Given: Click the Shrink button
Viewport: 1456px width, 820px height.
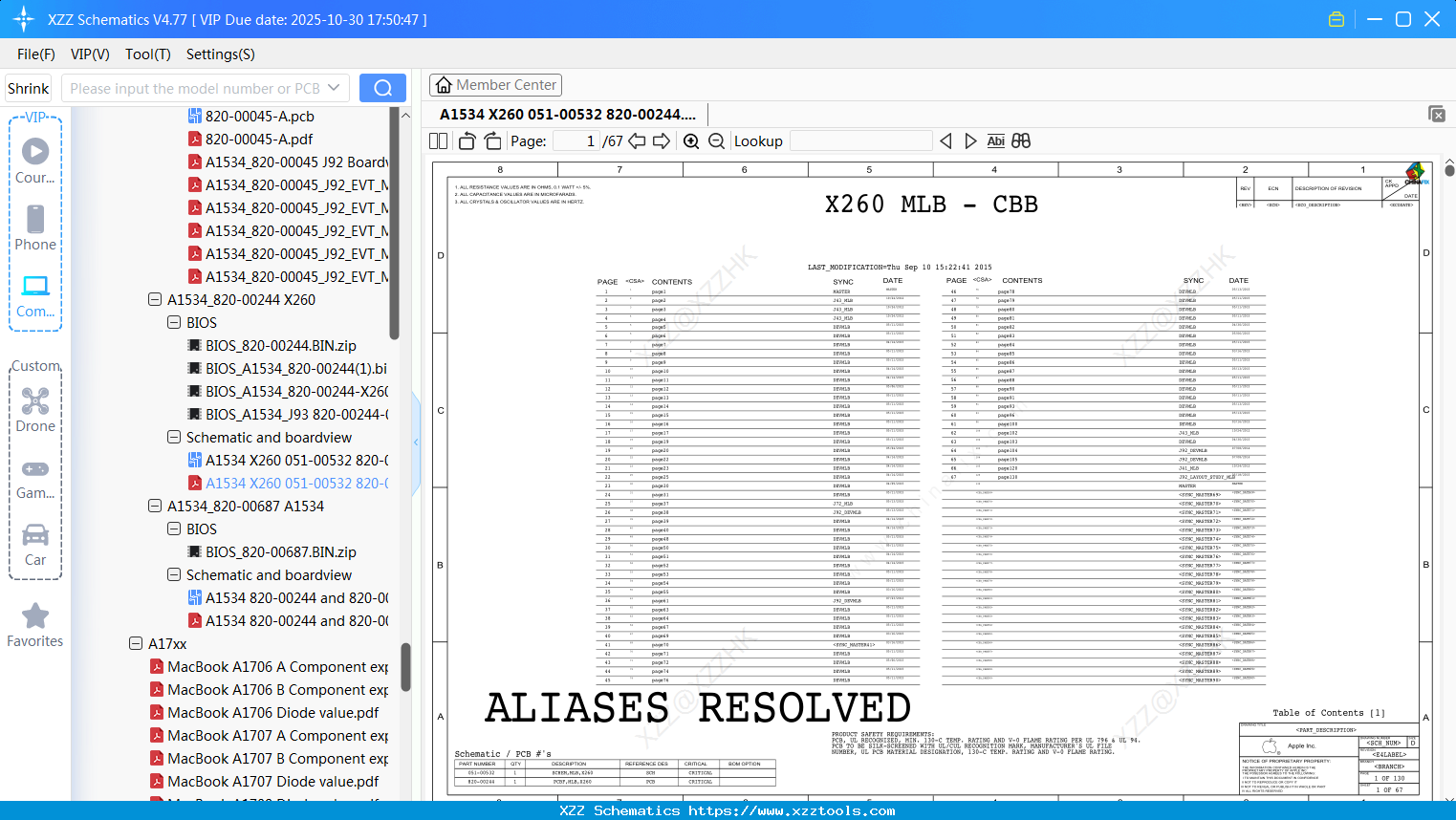Looking at the screenshot, I should click(29, 88).
